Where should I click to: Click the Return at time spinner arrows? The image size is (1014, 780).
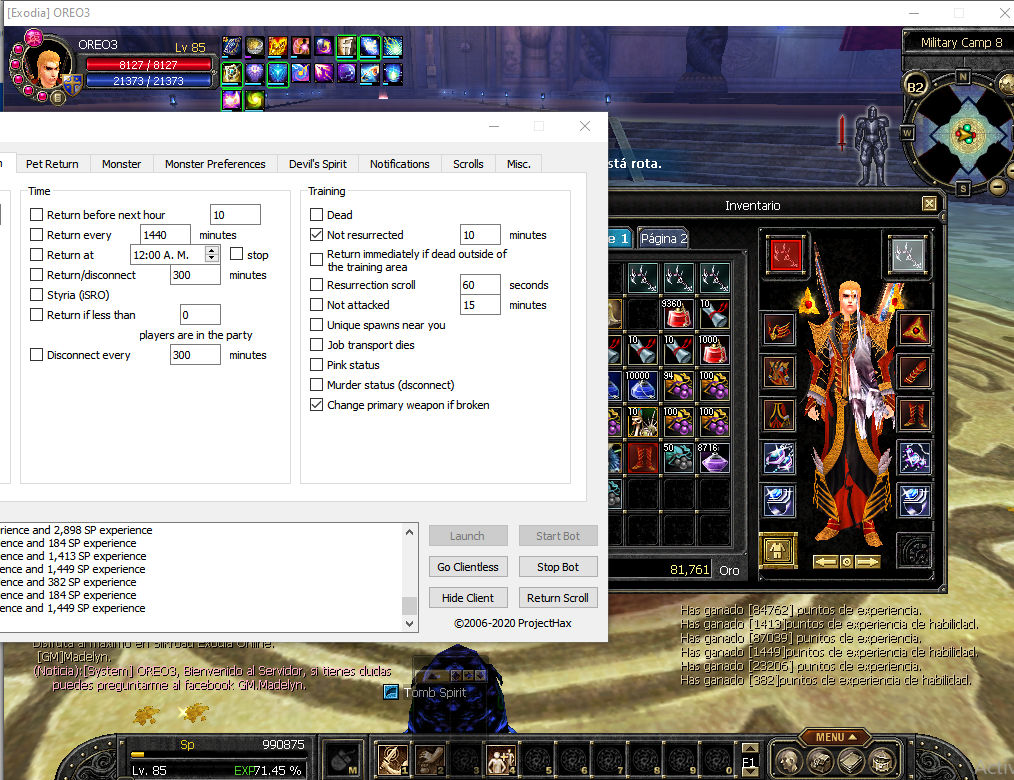(x=212, y=255)
